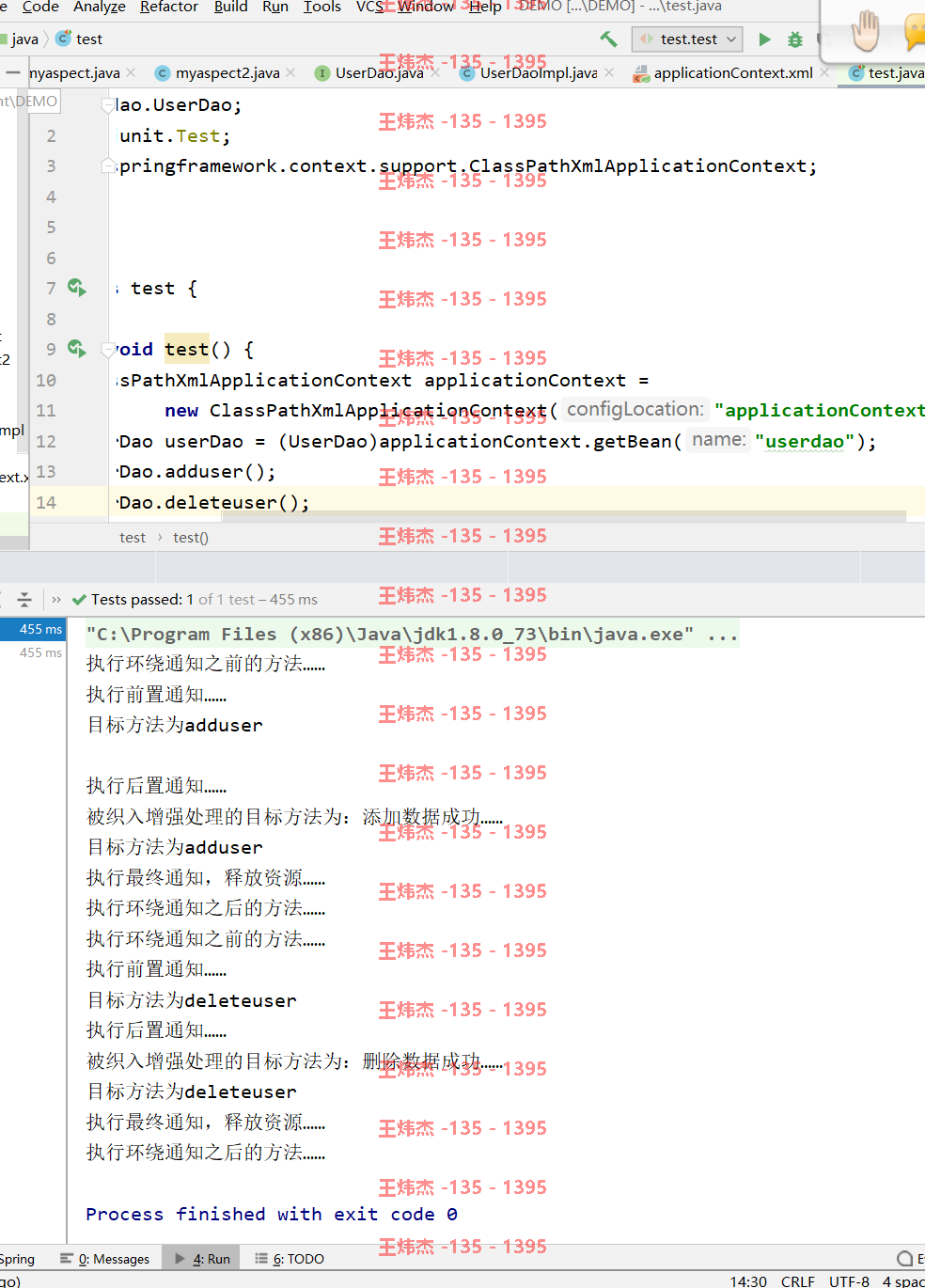Click the caret position 14:30 in status bar

(748, 1280)
